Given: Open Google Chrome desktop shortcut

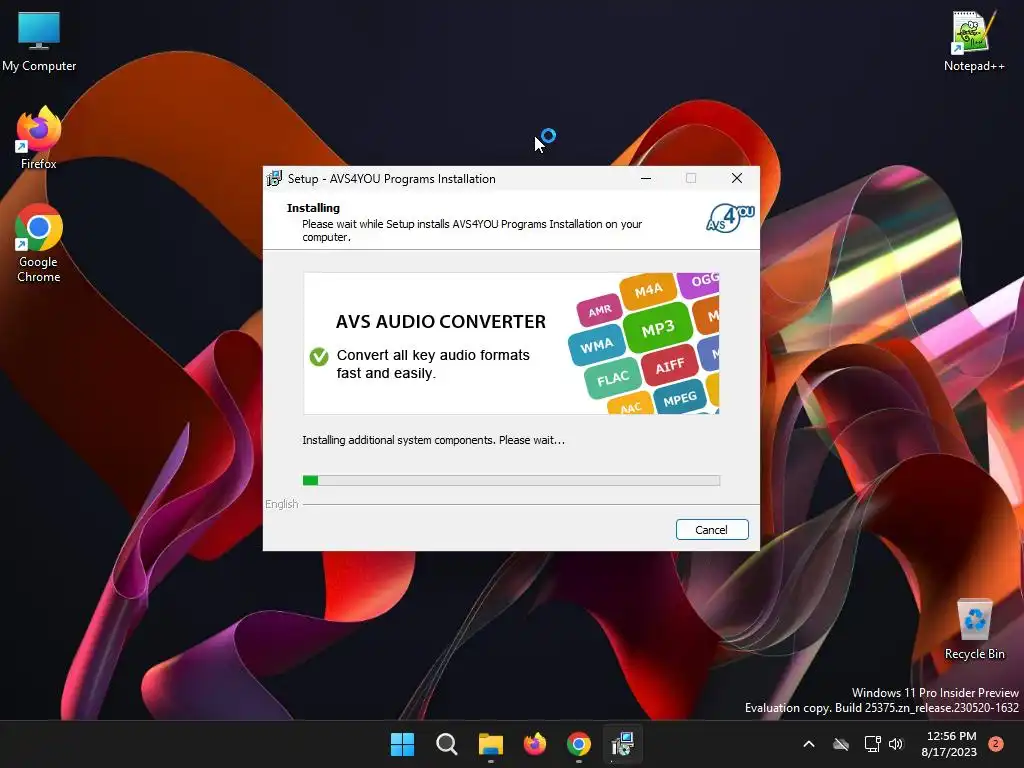Looking at the screenshot, I should [x=39, y=243].
